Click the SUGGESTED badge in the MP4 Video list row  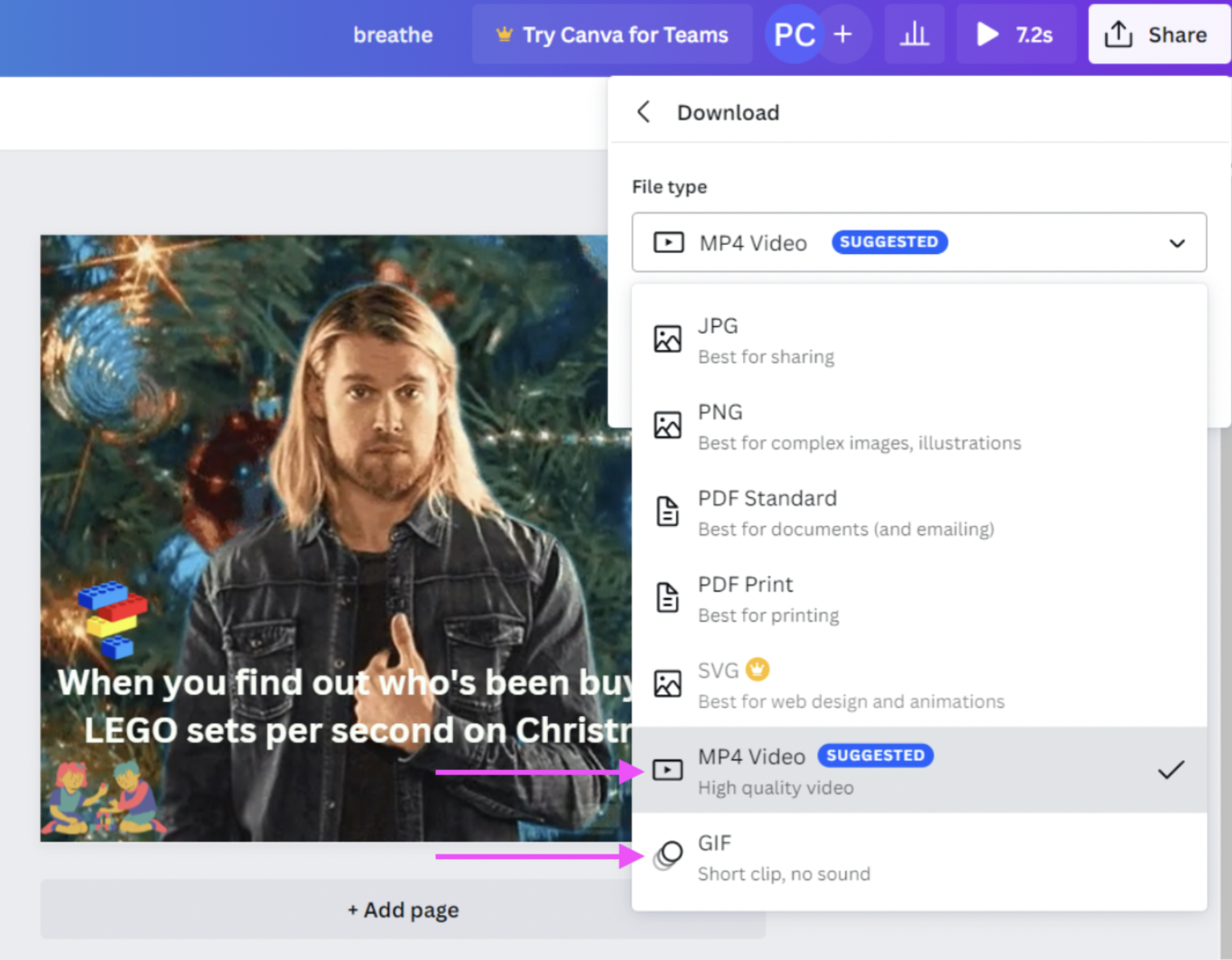[876, 755]
